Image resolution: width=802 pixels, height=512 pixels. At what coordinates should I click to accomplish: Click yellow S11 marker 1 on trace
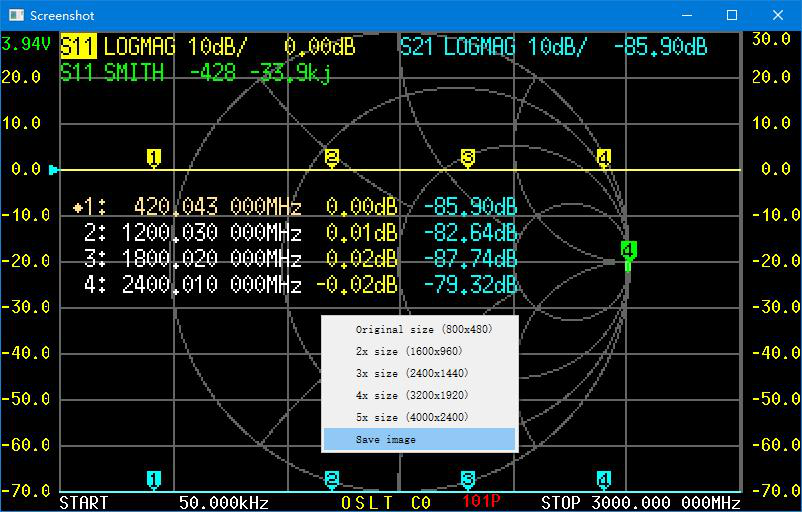click(x=154, y=159)
